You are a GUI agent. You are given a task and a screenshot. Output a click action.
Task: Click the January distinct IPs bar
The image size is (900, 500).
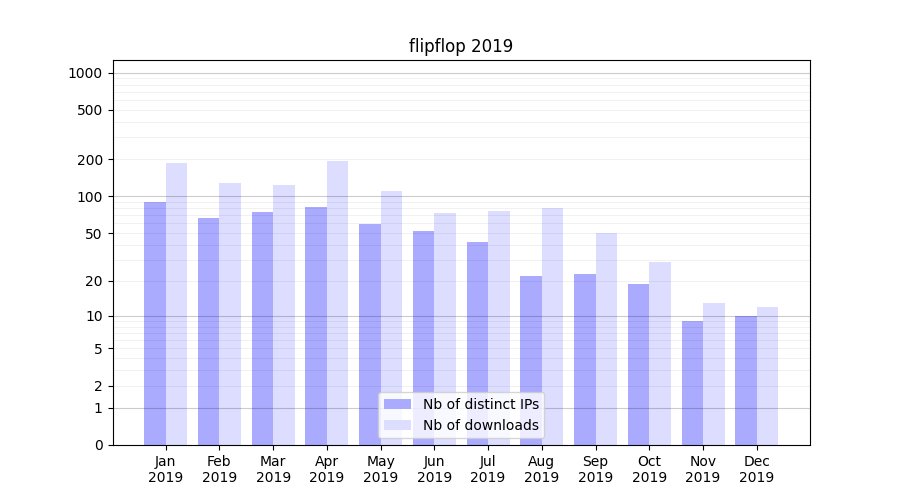(x=155, y=323)
